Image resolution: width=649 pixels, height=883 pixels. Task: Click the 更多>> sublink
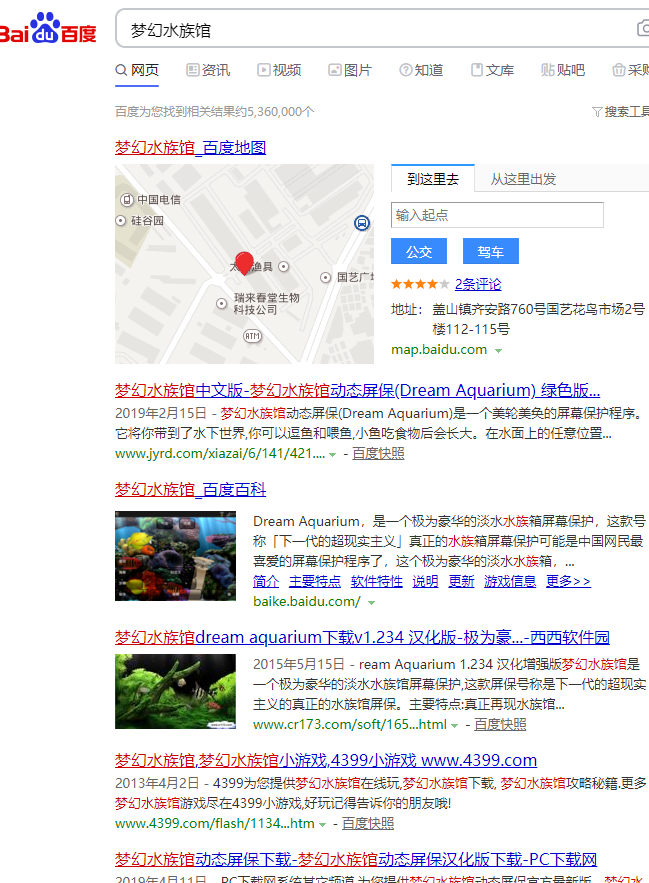568,581
